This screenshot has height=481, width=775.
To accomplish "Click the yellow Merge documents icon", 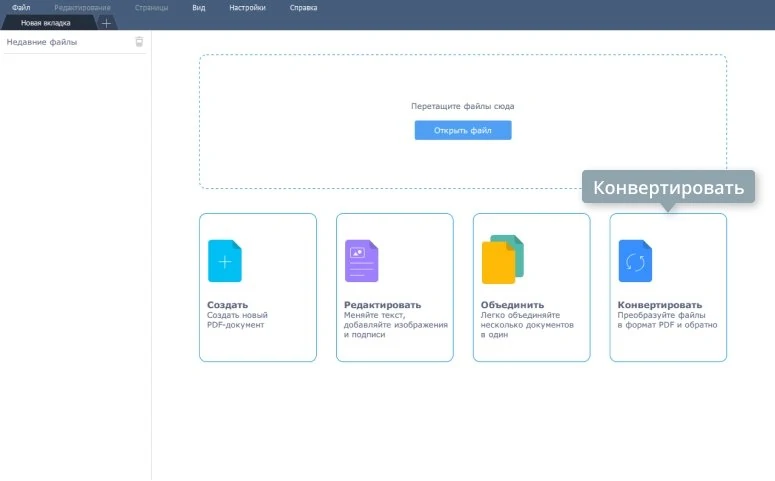I will coord(501,260).
